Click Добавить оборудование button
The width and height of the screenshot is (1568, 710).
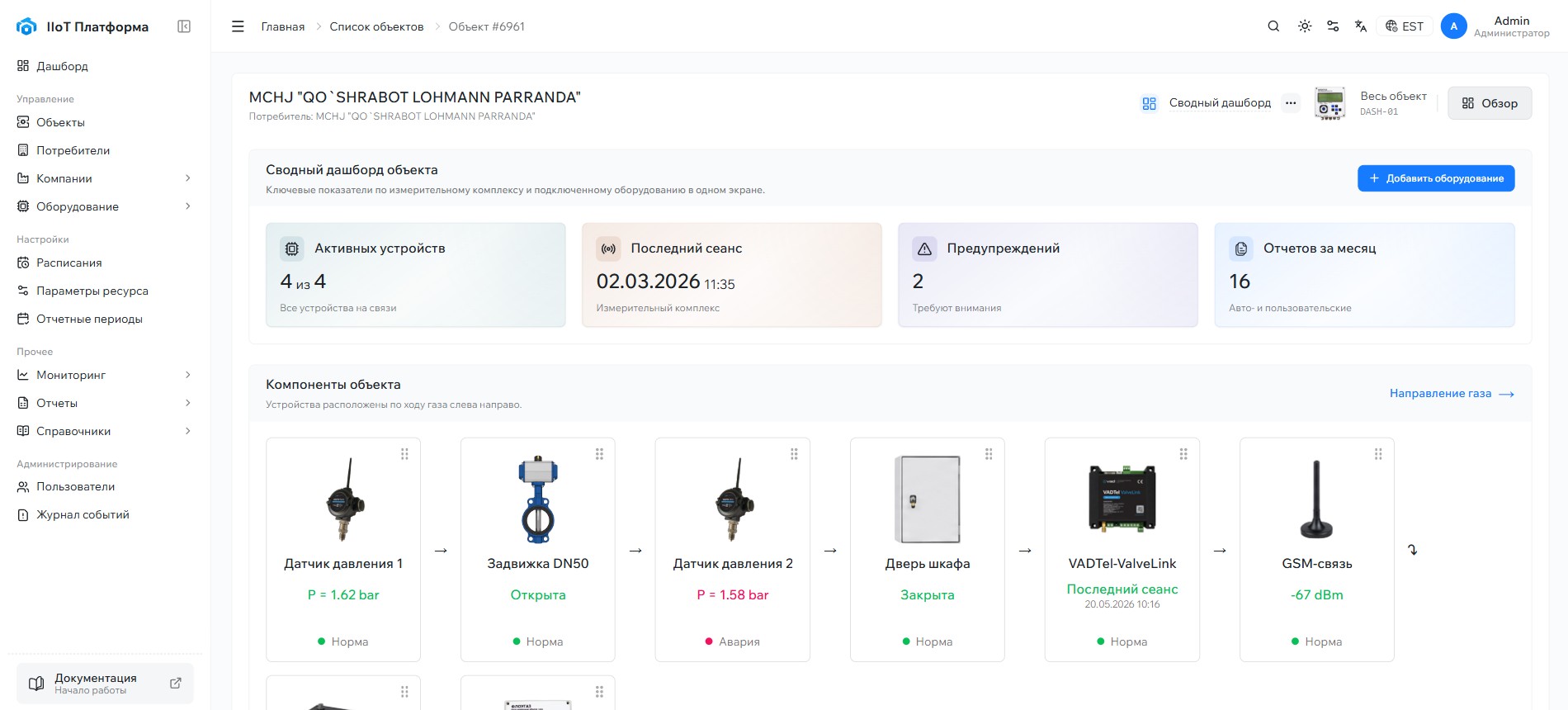pyautogui.click(x=1436, y=178)
